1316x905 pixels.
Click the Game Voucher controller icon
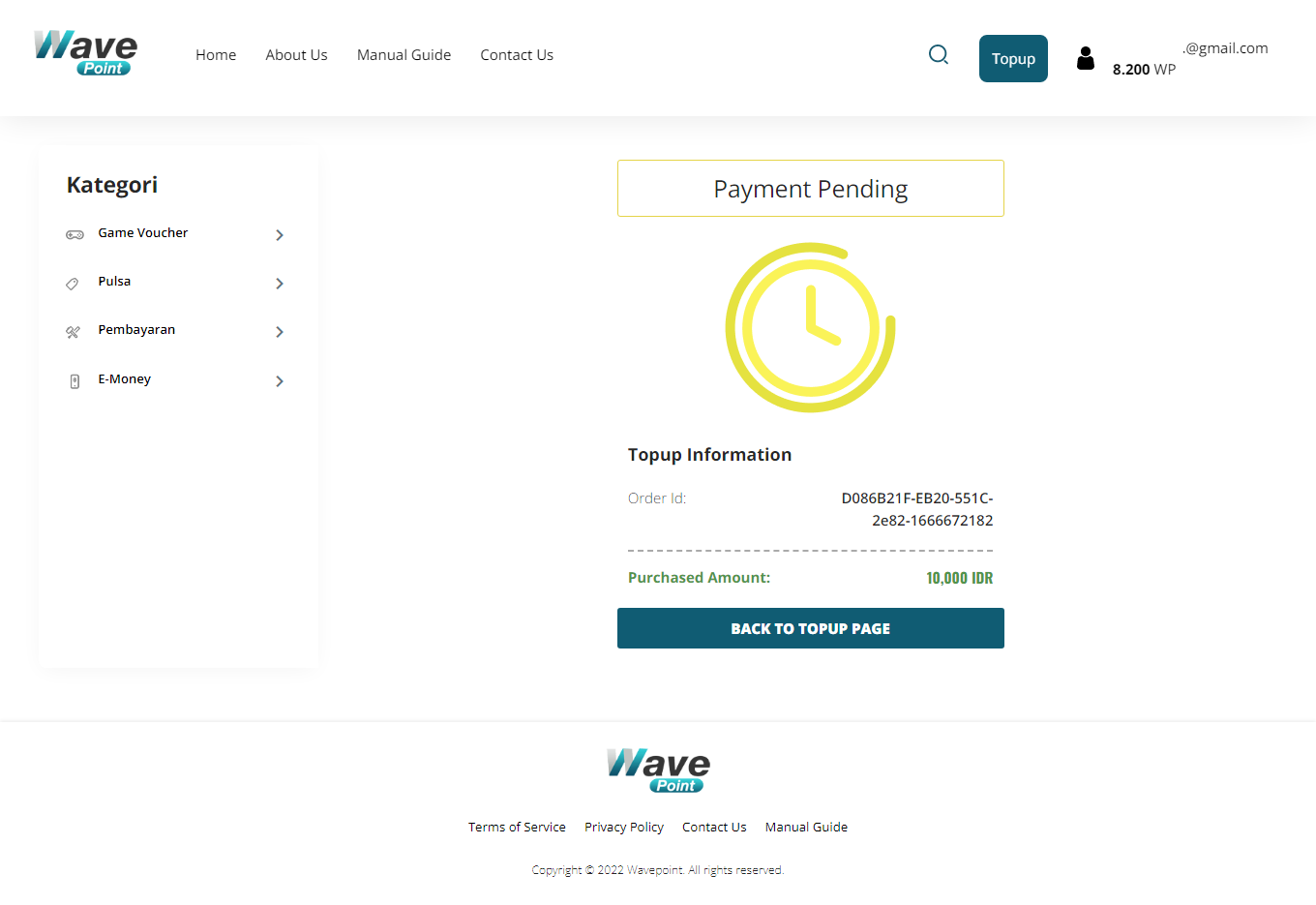coord(75,234)
